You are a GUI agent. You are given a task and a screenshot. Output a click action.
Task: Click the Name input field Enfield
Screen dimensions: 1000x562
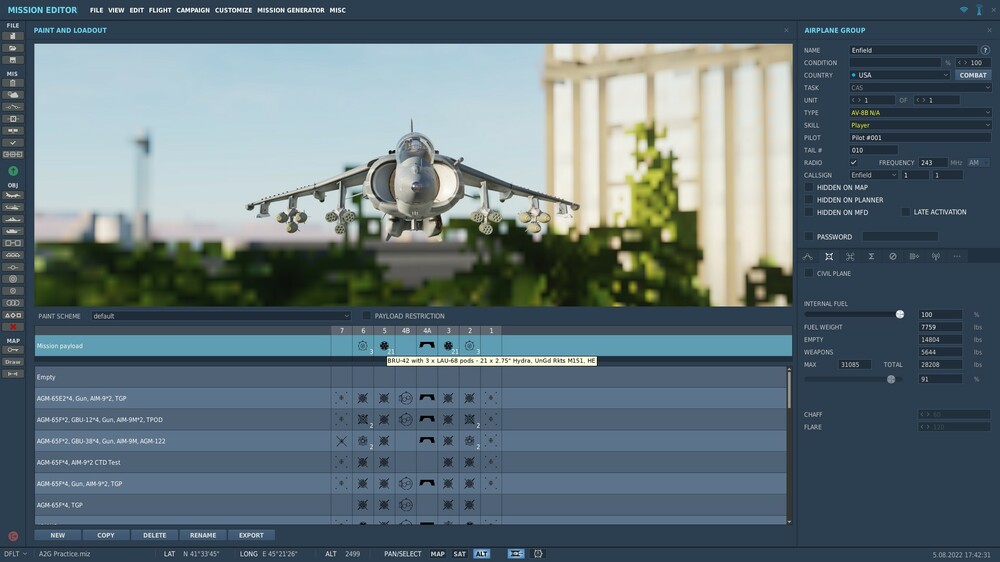913,50
